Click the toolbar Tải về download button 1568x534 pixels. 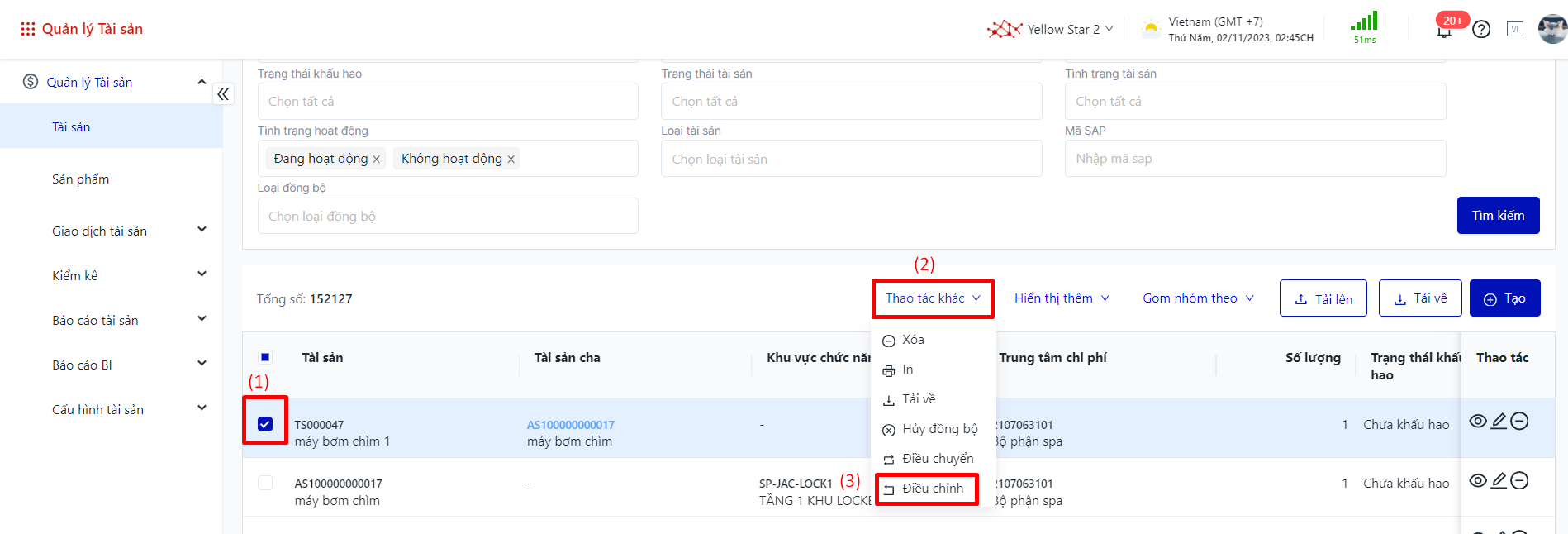tap(1420, 298)
